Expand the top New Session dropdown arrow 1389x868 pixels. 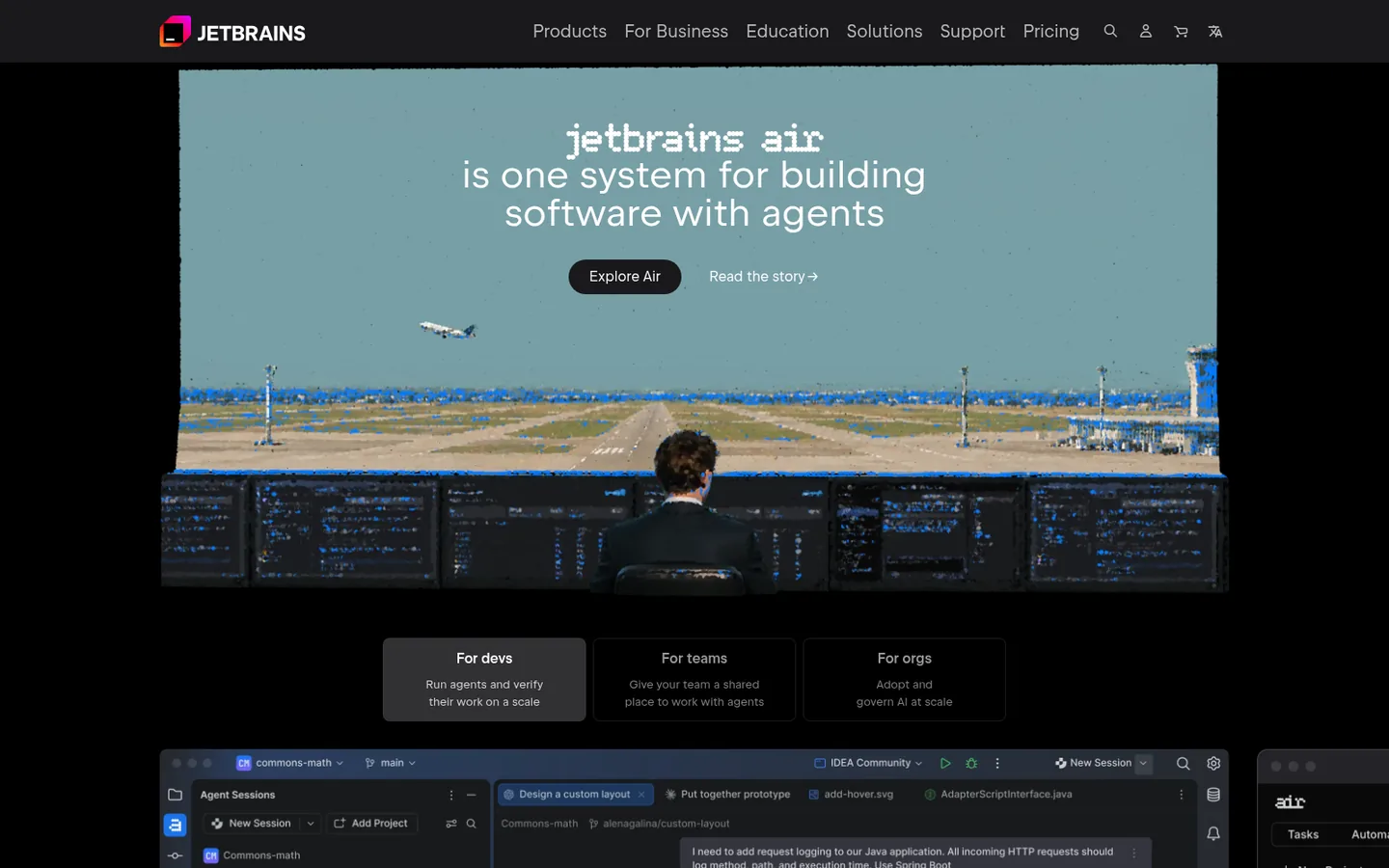coord(1143,763)
